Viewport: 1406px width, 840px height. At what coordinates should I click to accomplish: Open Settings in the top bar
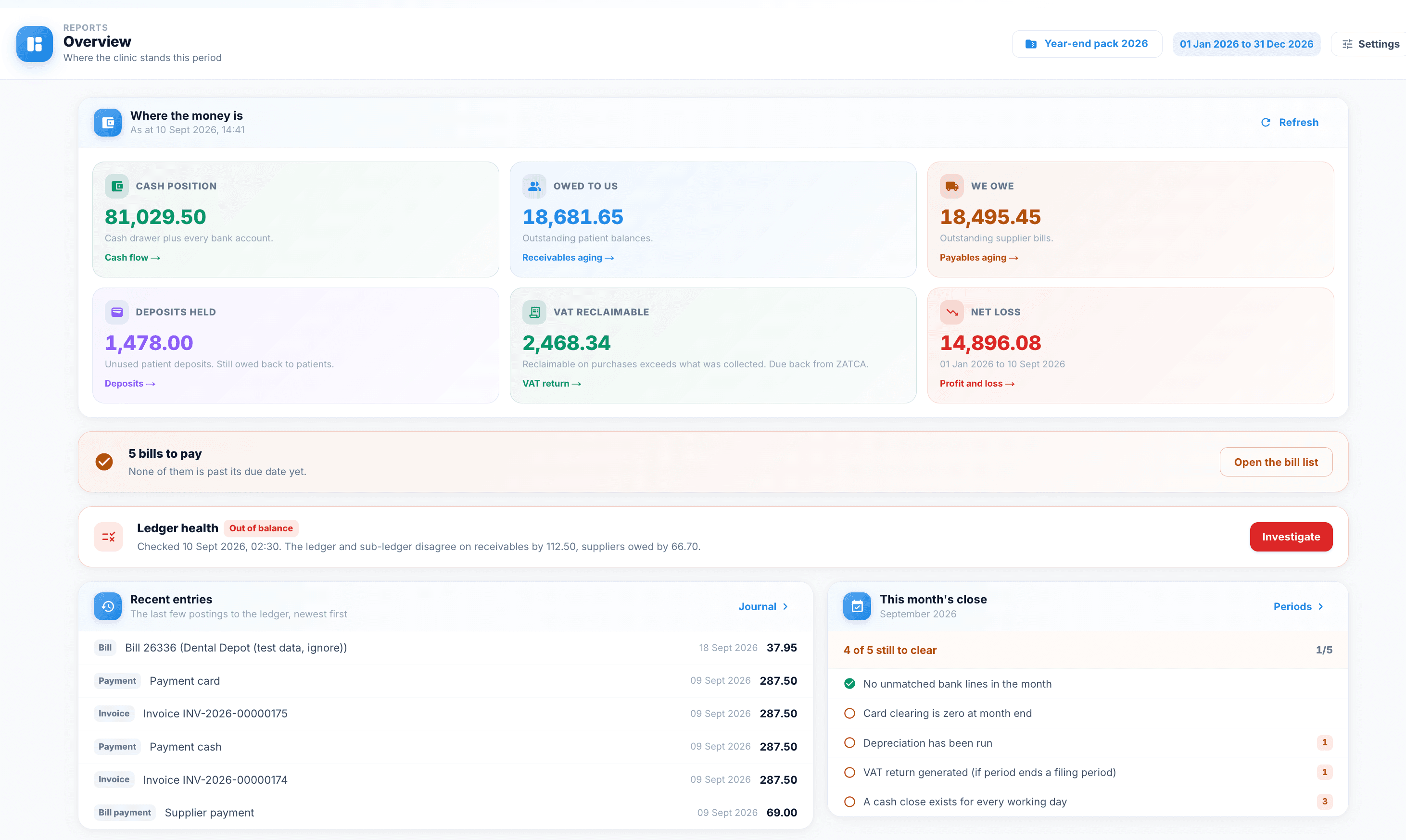(x=1370, y=44)
